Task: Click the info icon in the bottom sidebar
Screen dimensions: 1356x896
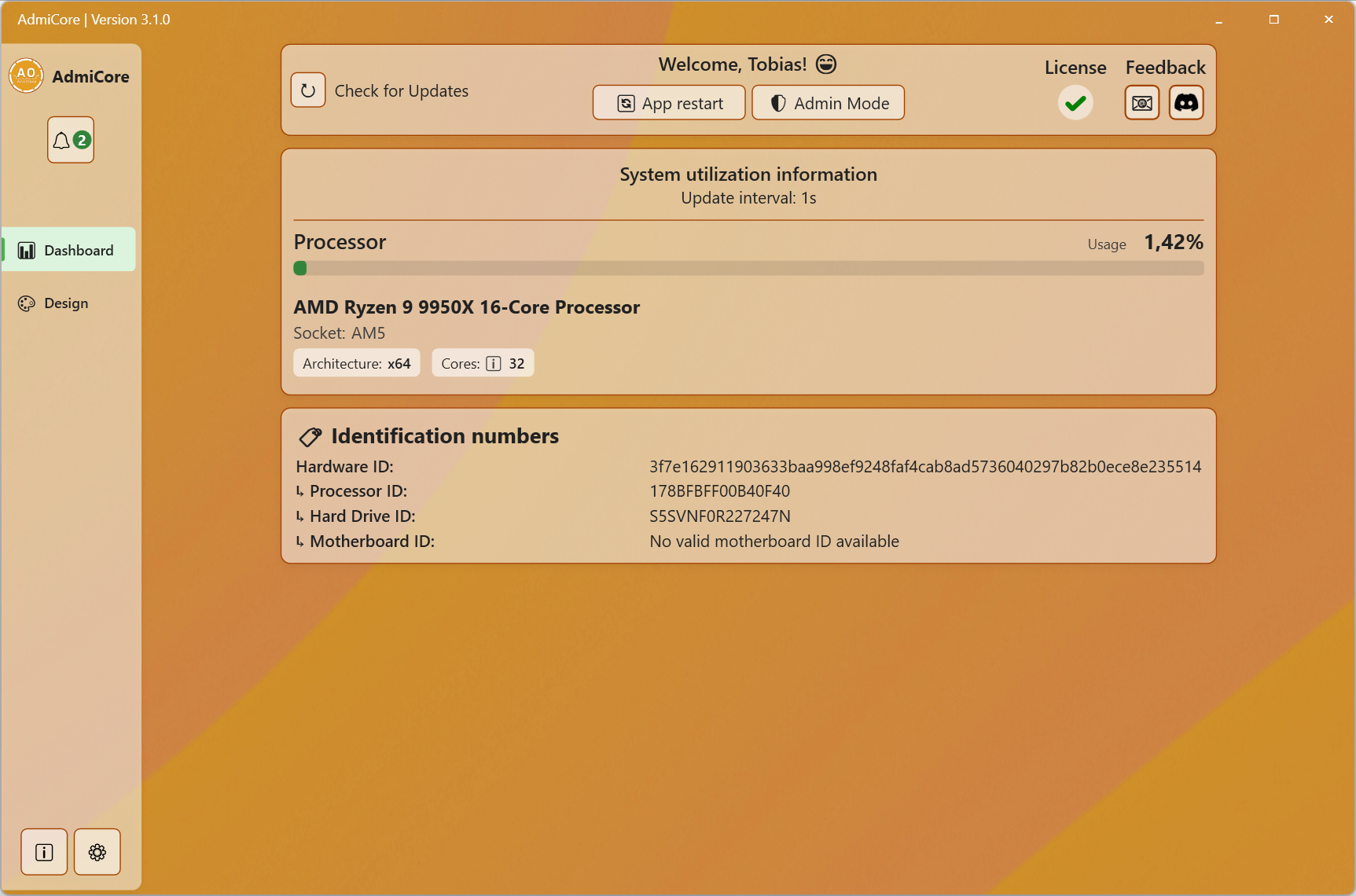Action: [43, 851]
